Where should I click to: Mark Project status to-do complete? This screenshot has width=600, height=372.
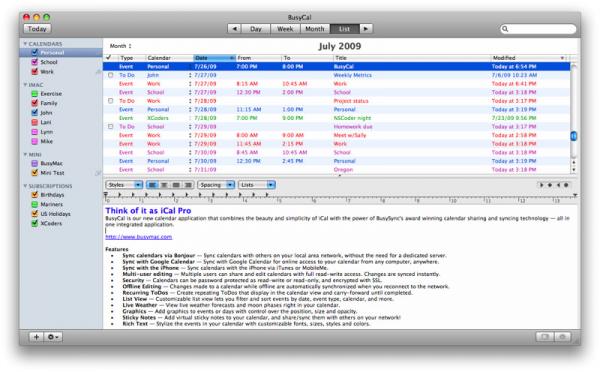(x=111, y=101)
